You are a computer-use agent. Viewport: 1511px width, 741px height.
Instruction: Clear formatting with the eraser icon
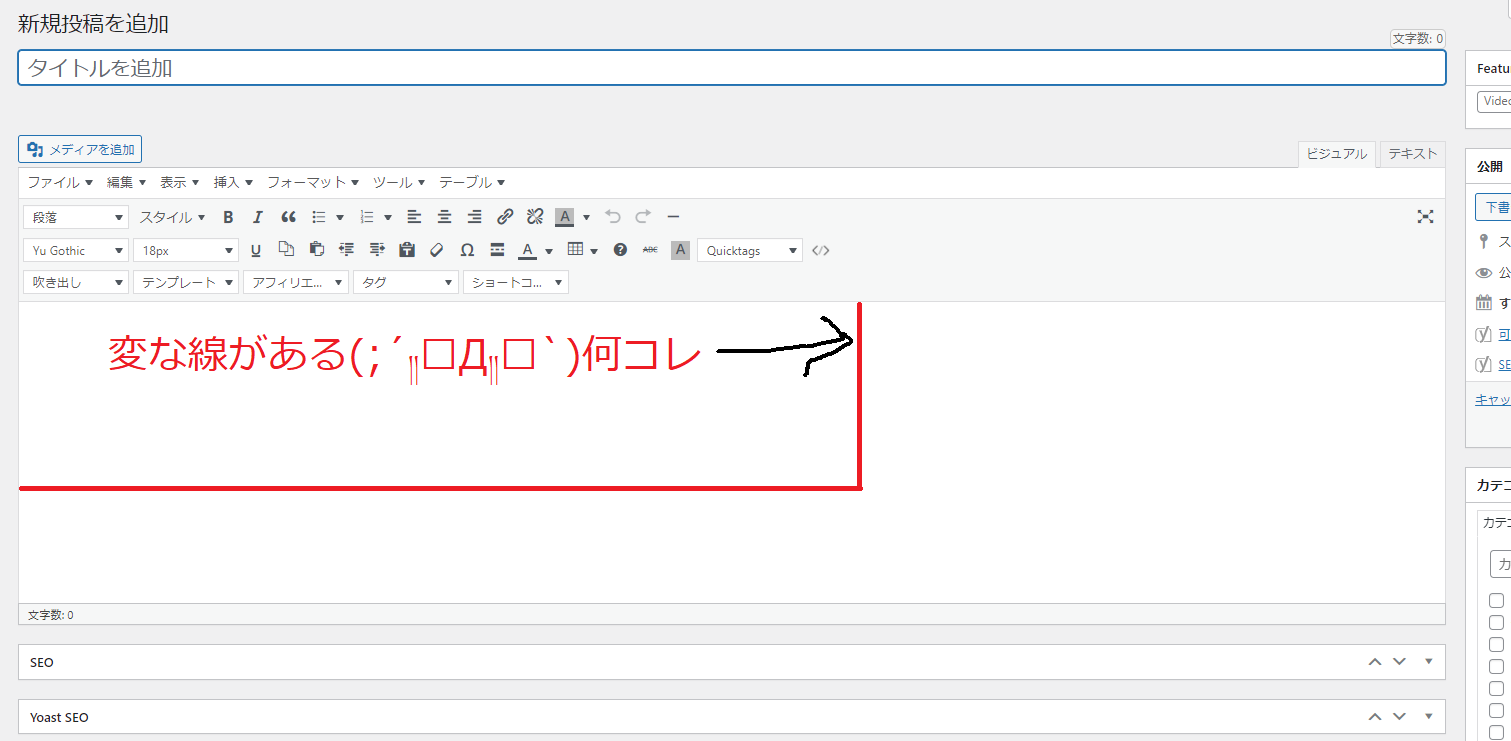click(437, 250)
